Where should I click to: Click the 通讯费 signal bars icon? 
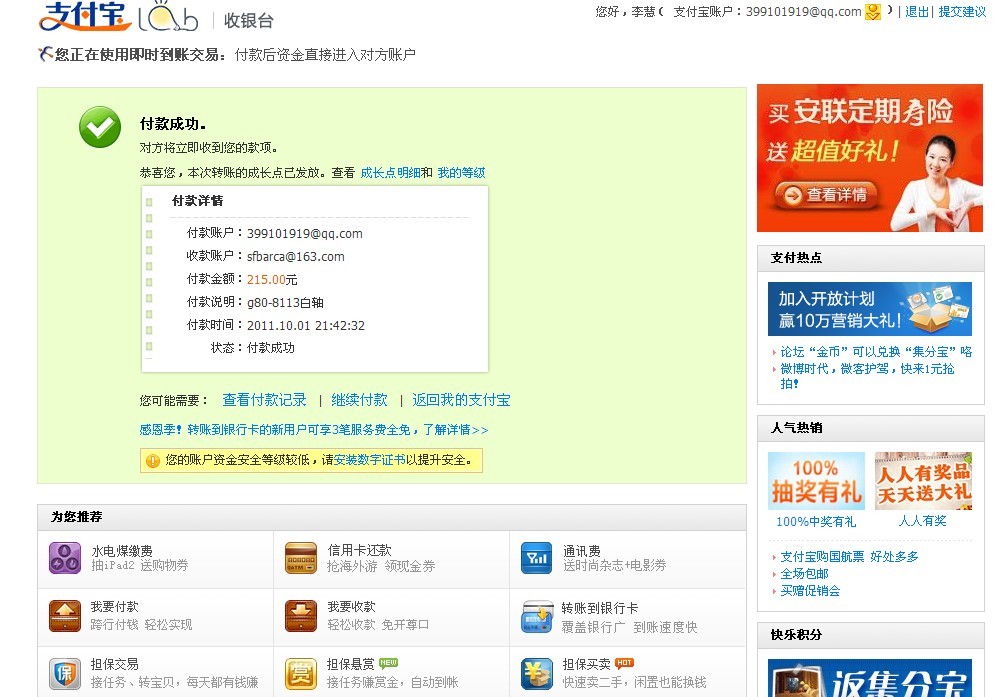point(537,558)
